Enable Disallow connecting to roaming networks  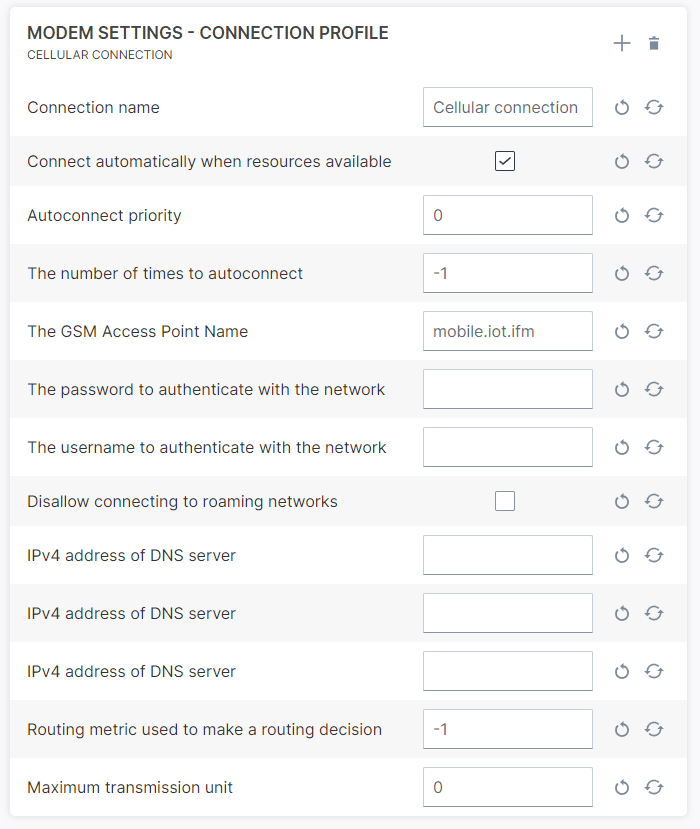(x=505, y=501)
